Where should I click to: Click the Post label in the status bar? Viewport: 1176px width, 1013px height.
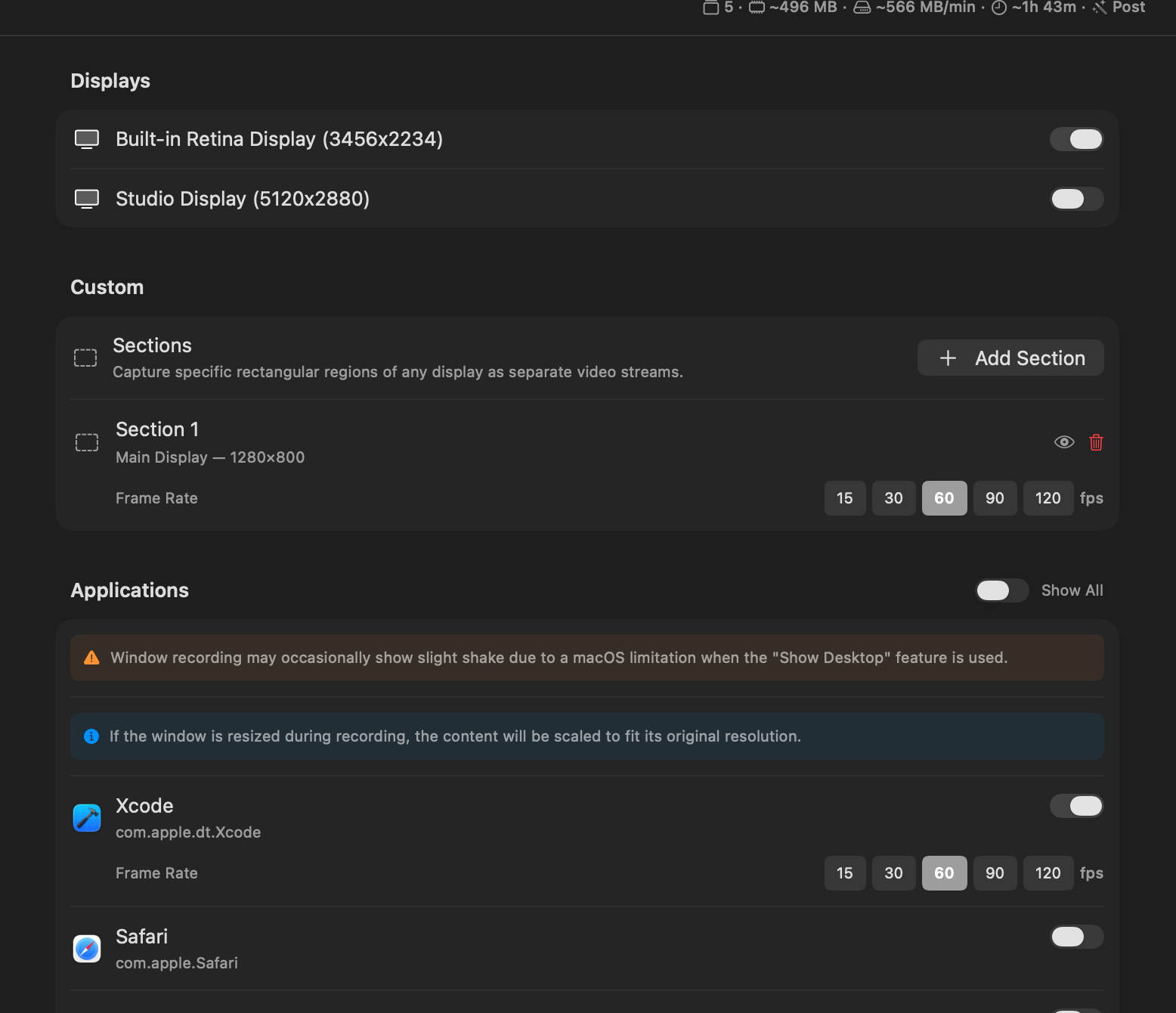coord(1129,8)
